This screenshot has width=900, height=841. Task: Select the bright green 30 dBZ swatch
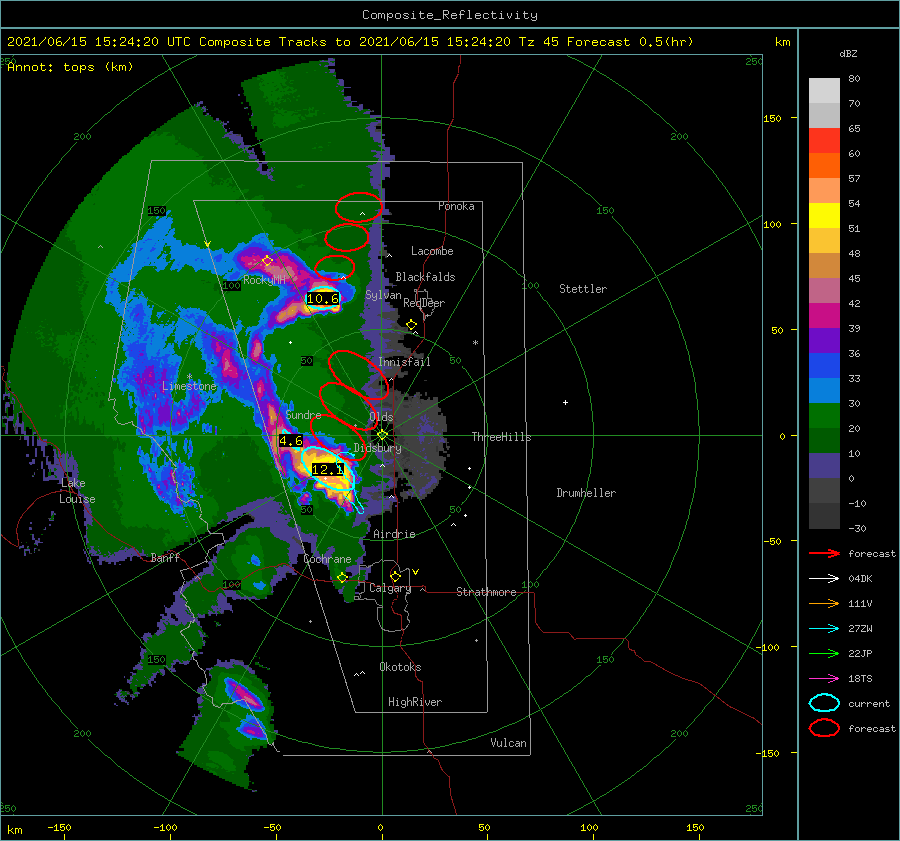824,415
